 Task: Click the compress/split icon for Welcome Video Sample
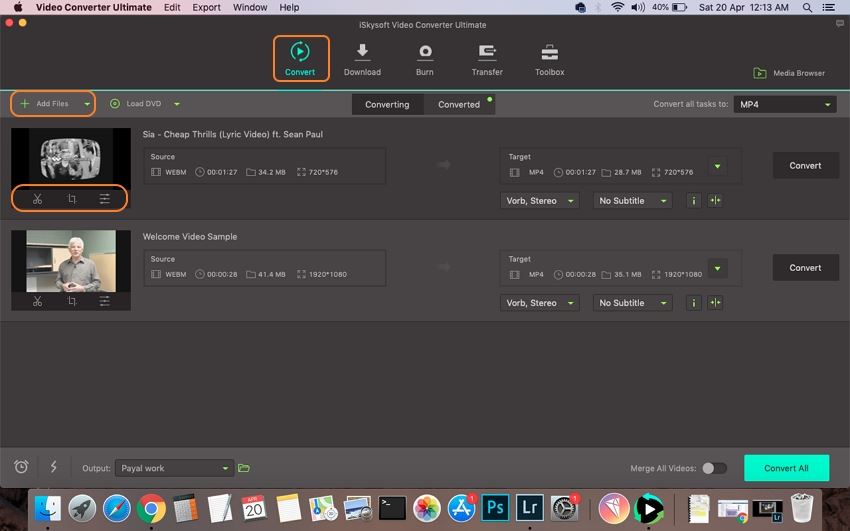(716, 303)
